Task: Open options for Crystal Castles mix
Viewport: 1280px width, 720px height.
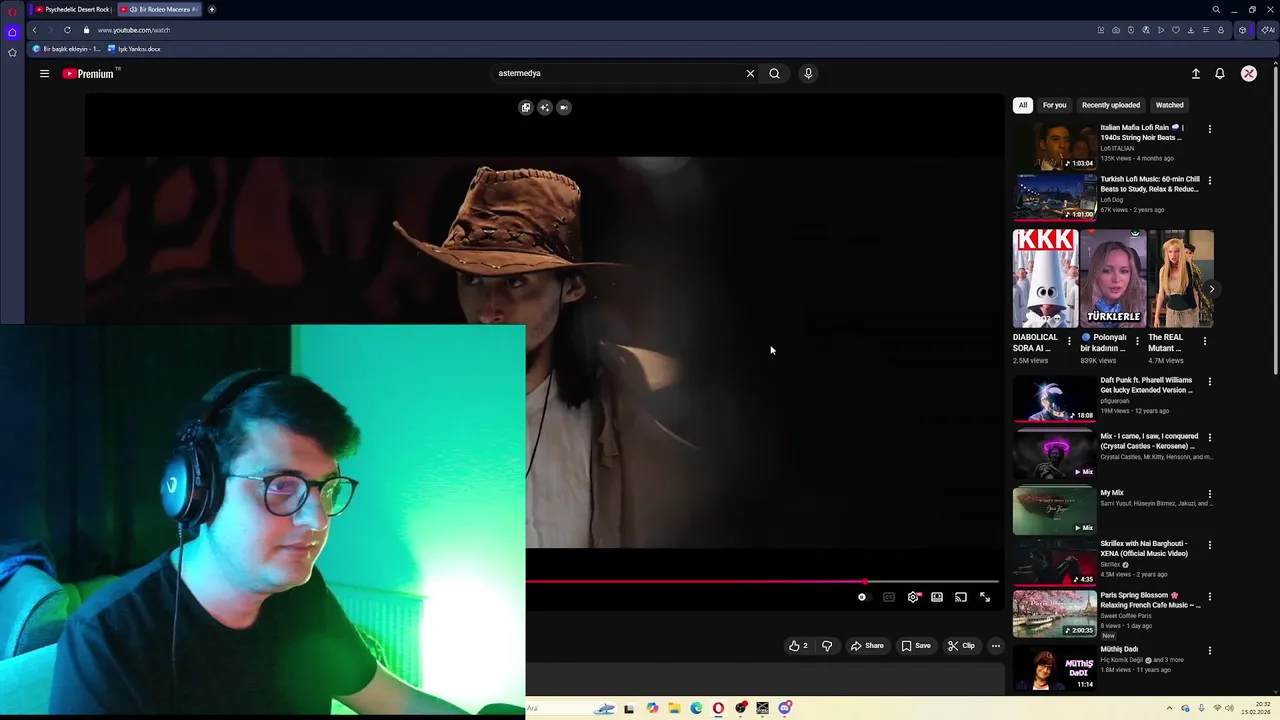Action: pos(1209,438)
